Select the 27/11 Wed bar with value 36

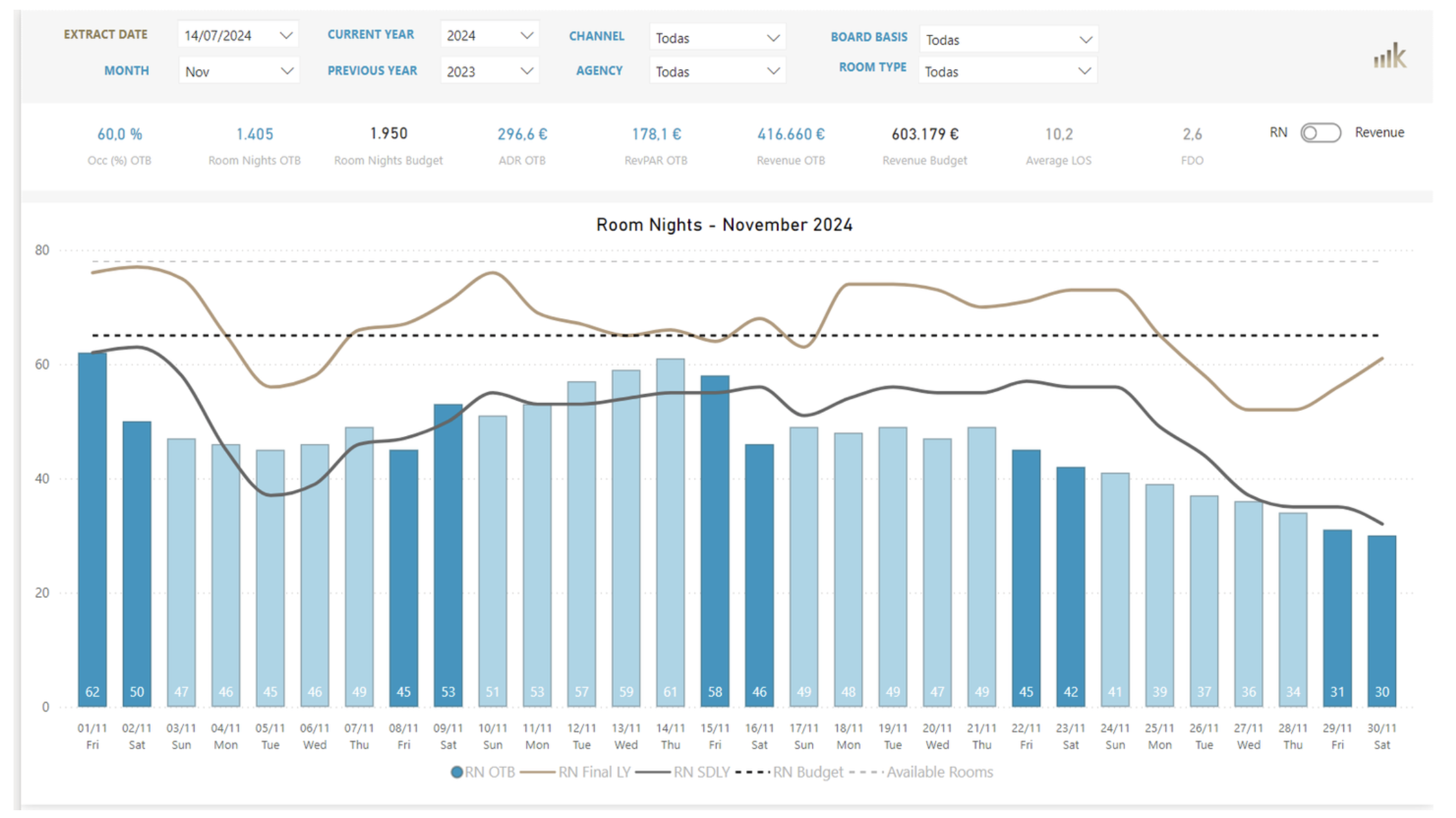click(1248, 604)
